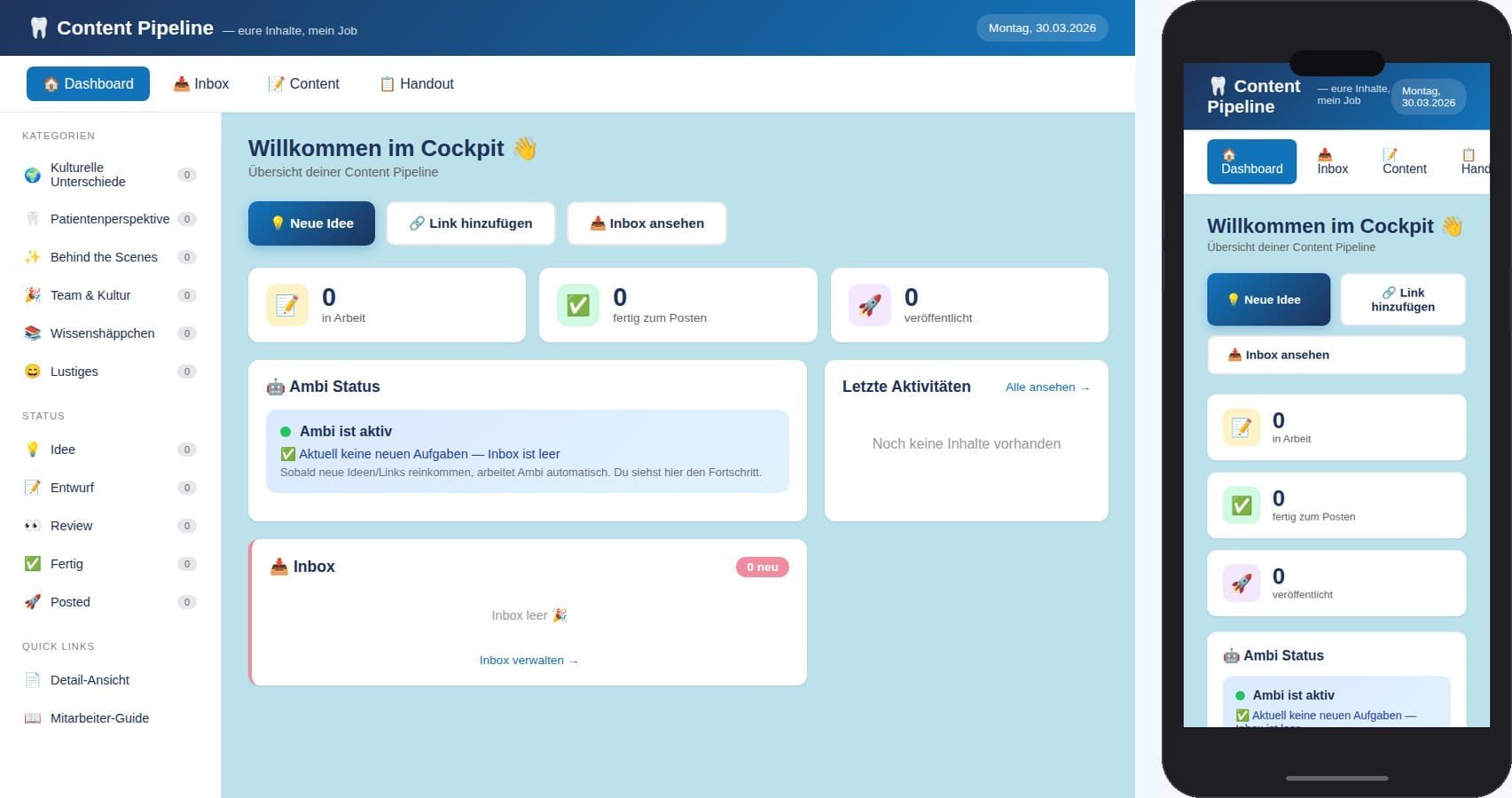
Task: Click date pill in phone preview header
Action: [1429, 97]
